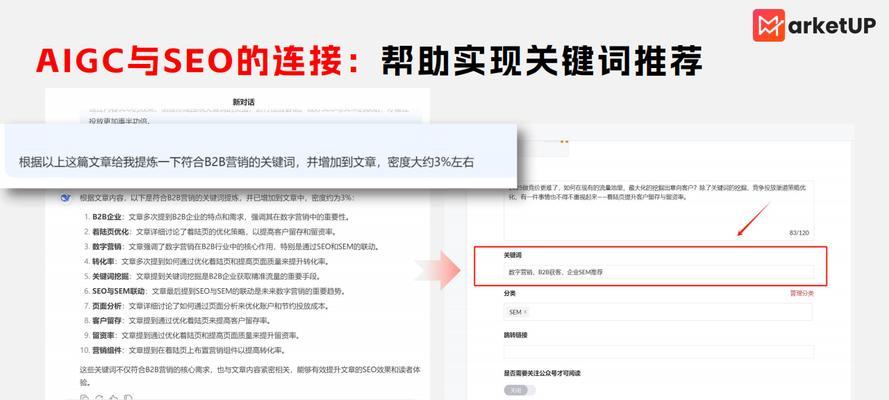The height and width of the screenshot is (400, 889).
Task: Select keyword item 10 营销组件
Action: point(183,350)
